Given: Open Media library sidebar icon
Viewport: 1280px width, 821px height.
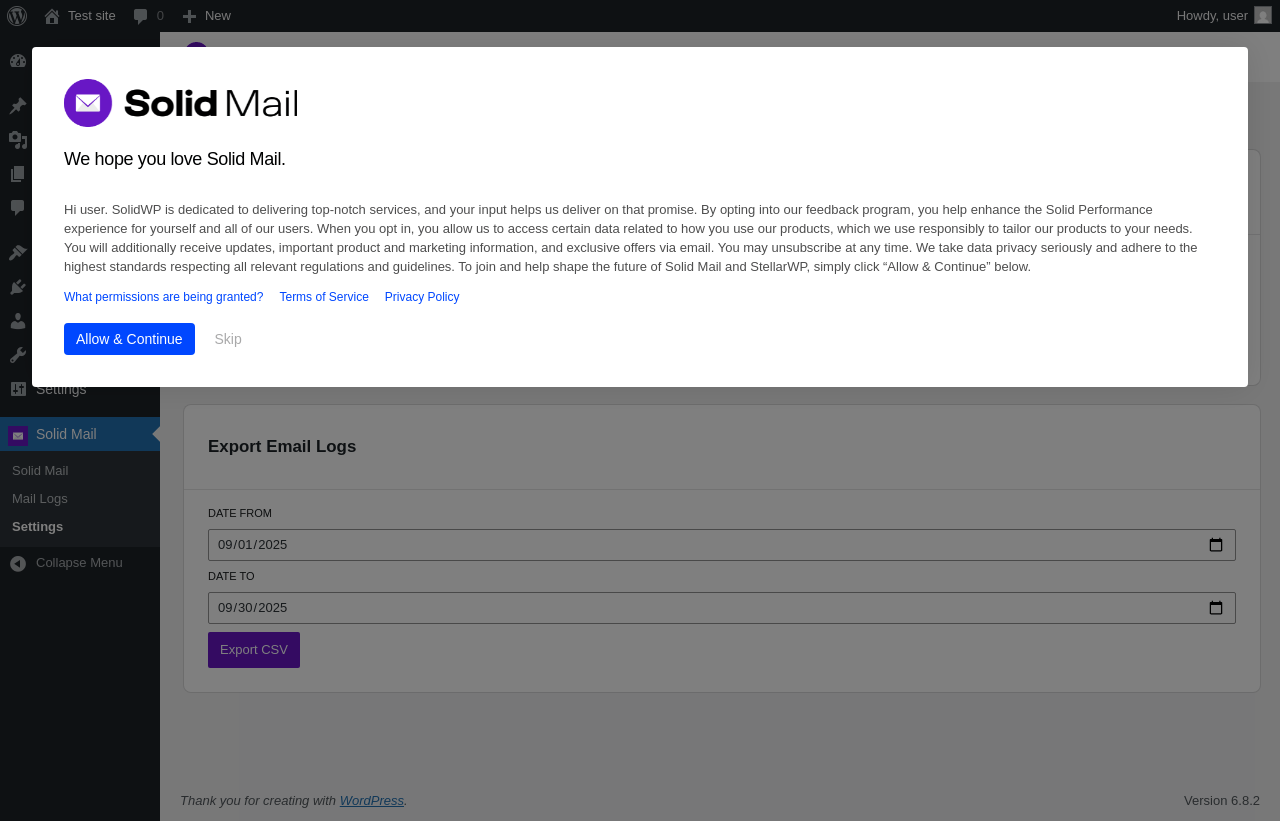Looking at the screenshot, I should (x=18, y=140).
